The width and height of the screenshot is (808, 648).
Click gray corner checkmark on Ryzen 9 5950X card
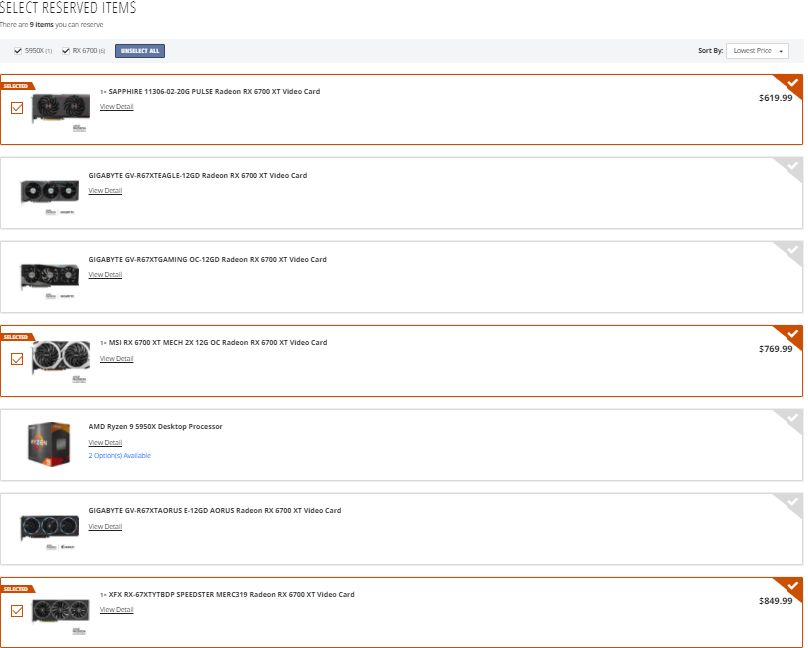point(792,418)
